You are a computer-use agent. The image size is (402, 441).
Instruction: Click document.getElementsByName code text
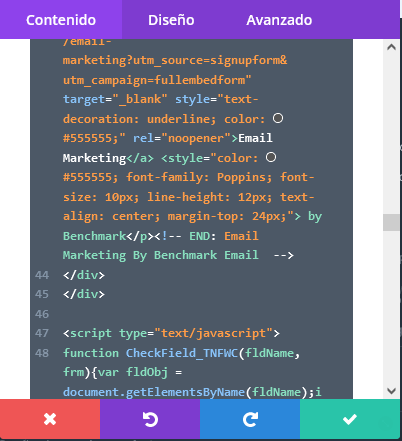click(154, 392)
